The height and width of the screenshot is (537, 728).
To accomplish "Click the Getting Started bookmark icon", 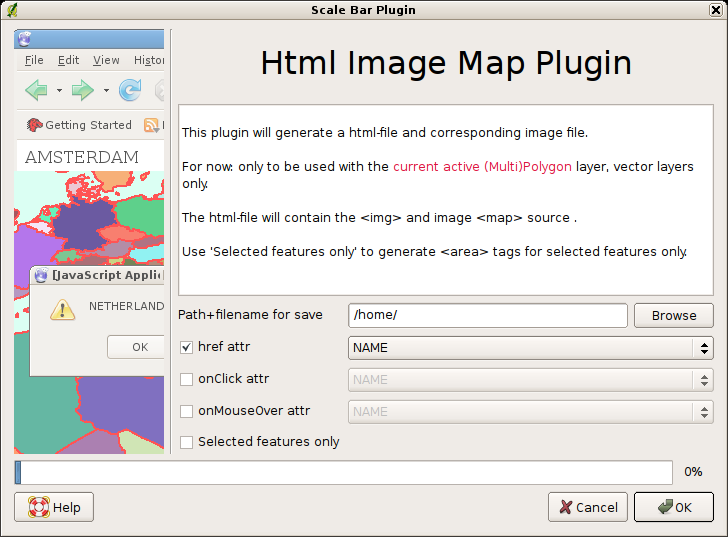I will (34, 125).
